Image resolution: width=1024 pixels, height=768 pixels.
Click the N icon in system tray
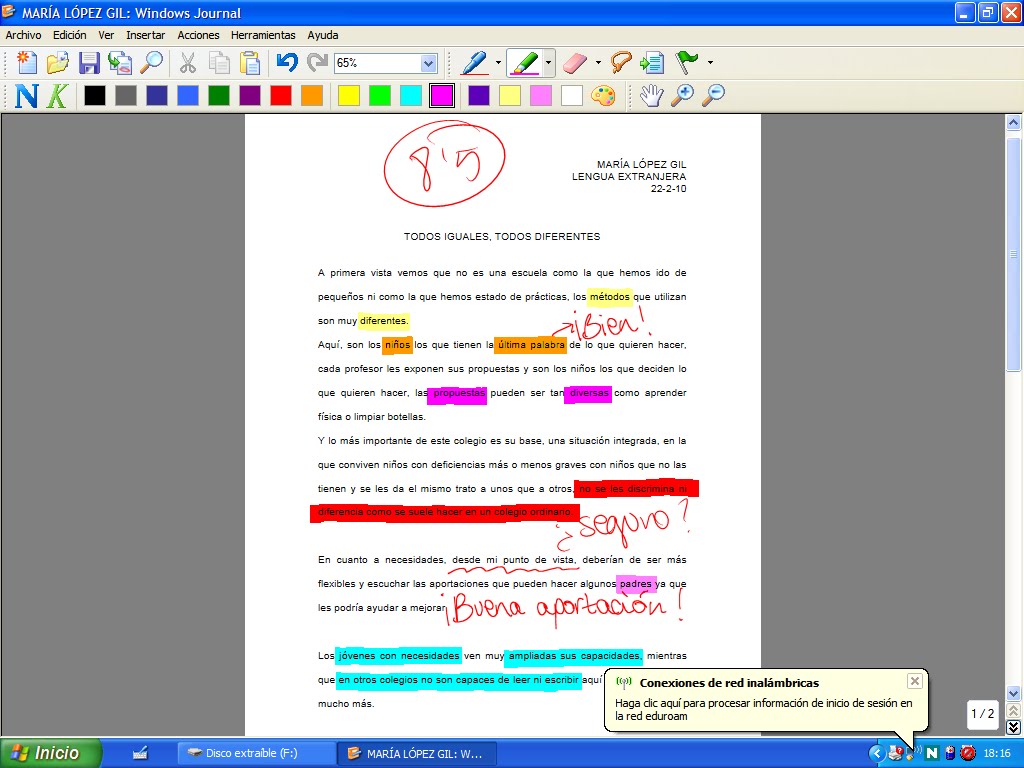click(x=932, y=754)
